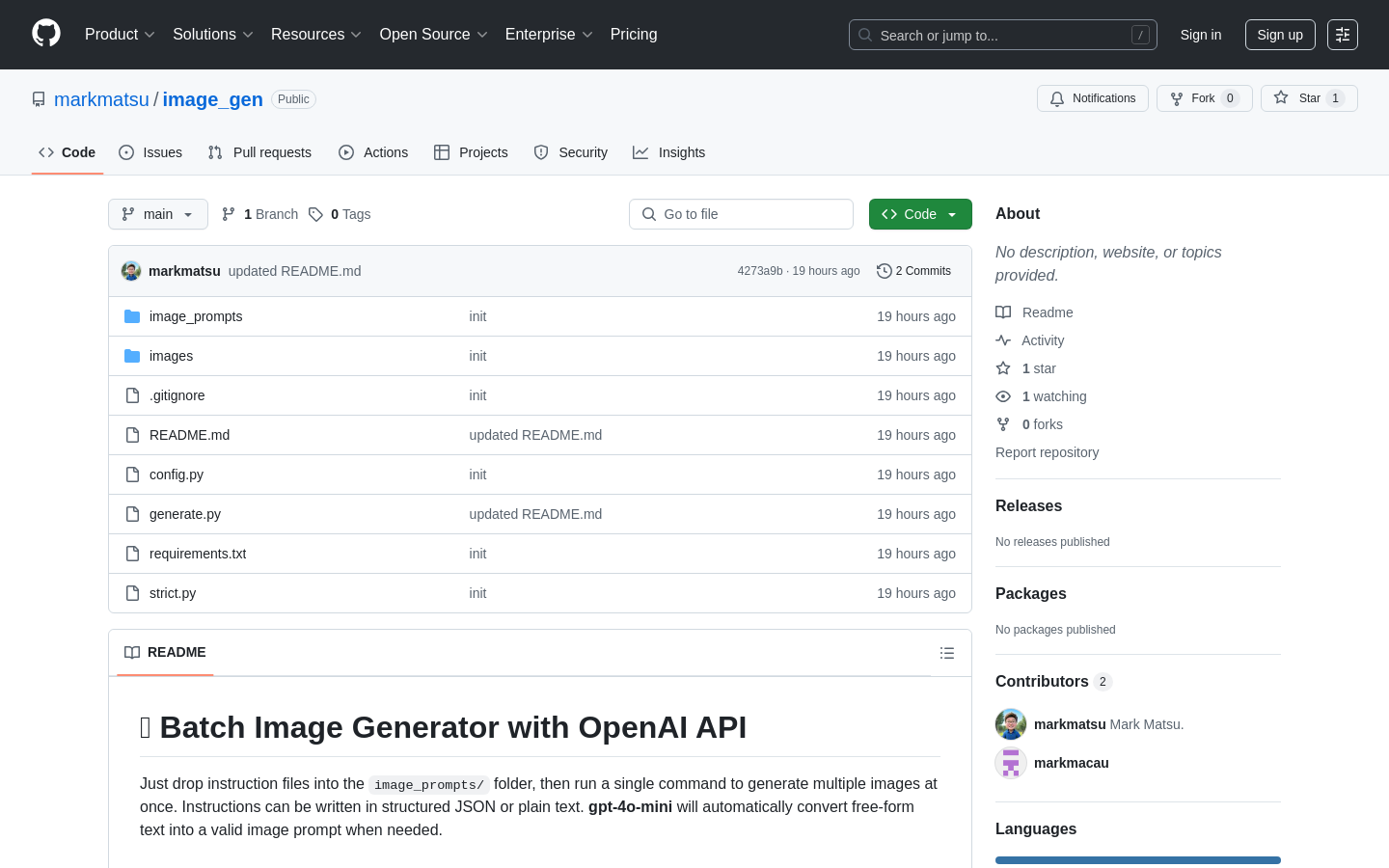Open the 2 Commits history link
This screenshot has width=1389, height=868.
pos(913,271)
